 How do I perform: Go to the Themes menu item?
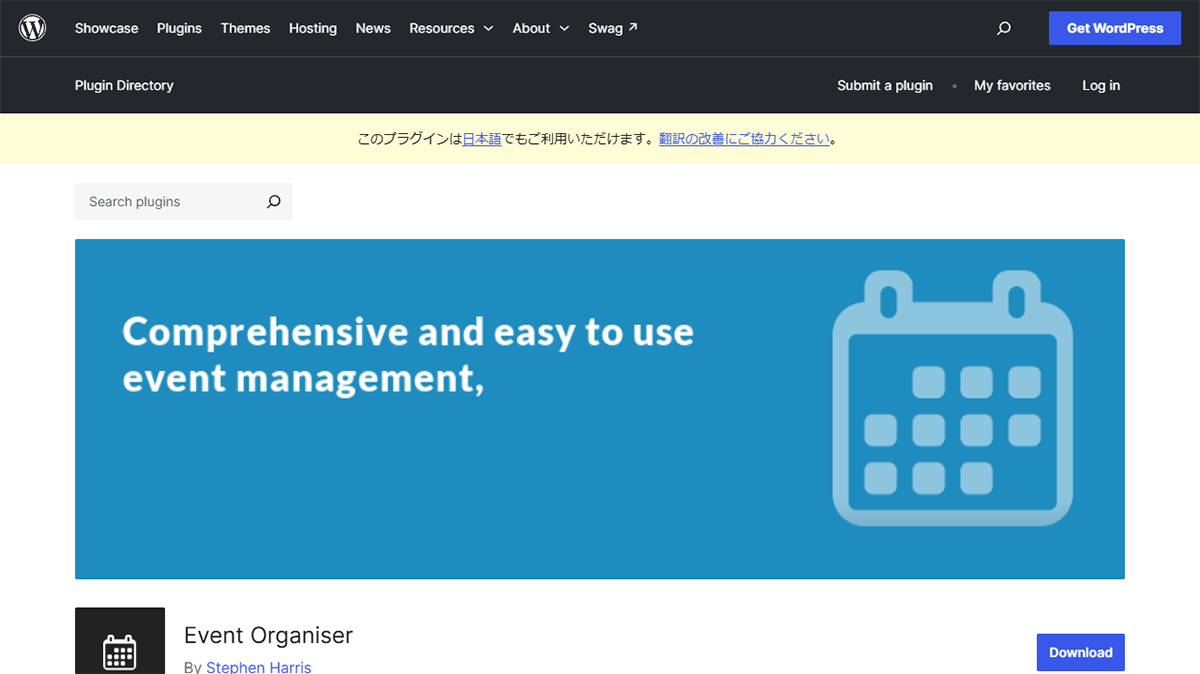pyautogui.click(x=246, y=28)
